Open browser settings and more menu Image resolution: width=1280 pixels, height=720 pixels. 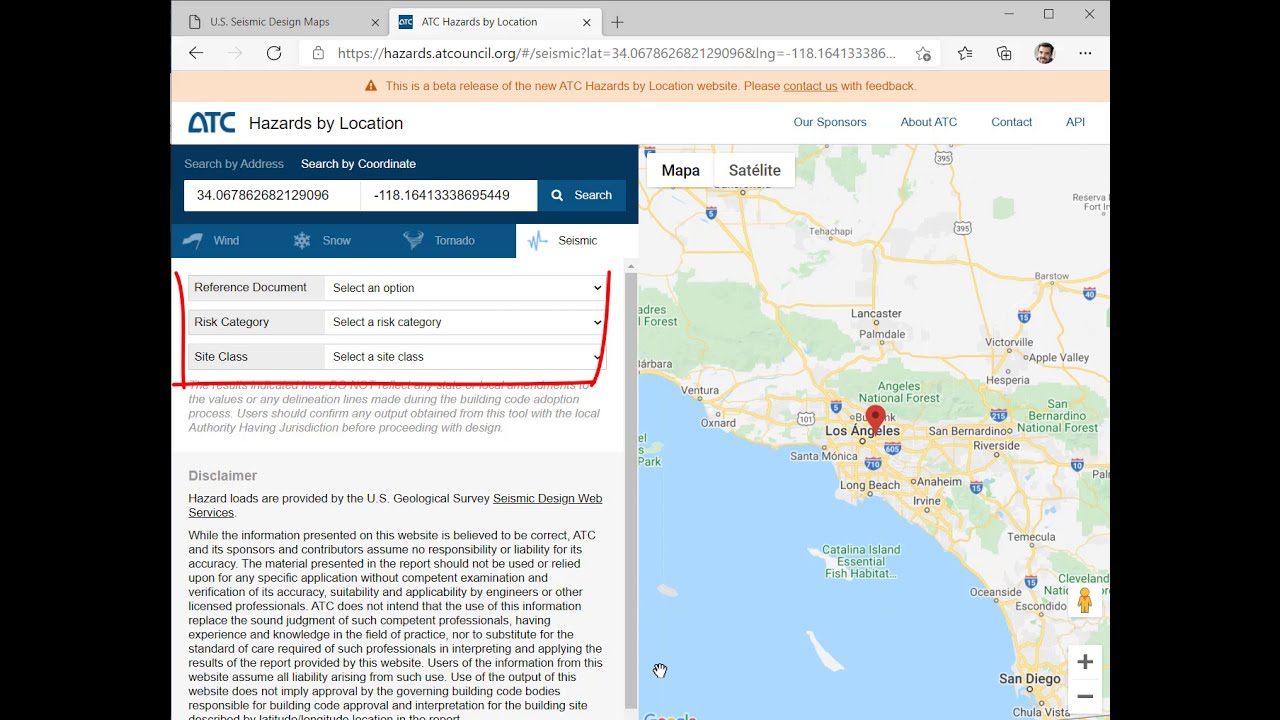1085,53
